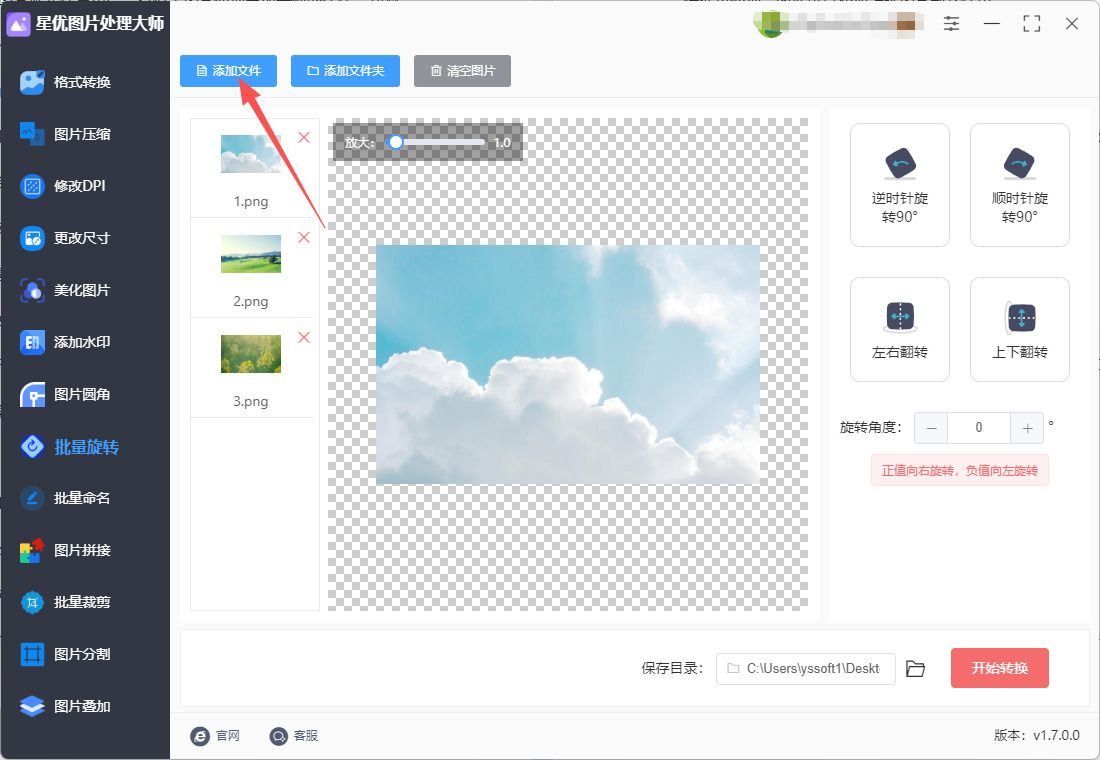Click the hint 正值向右旋转,负值向左旋转
The height and width of the screenshot is (760, 1100).
tap(960, 470)
